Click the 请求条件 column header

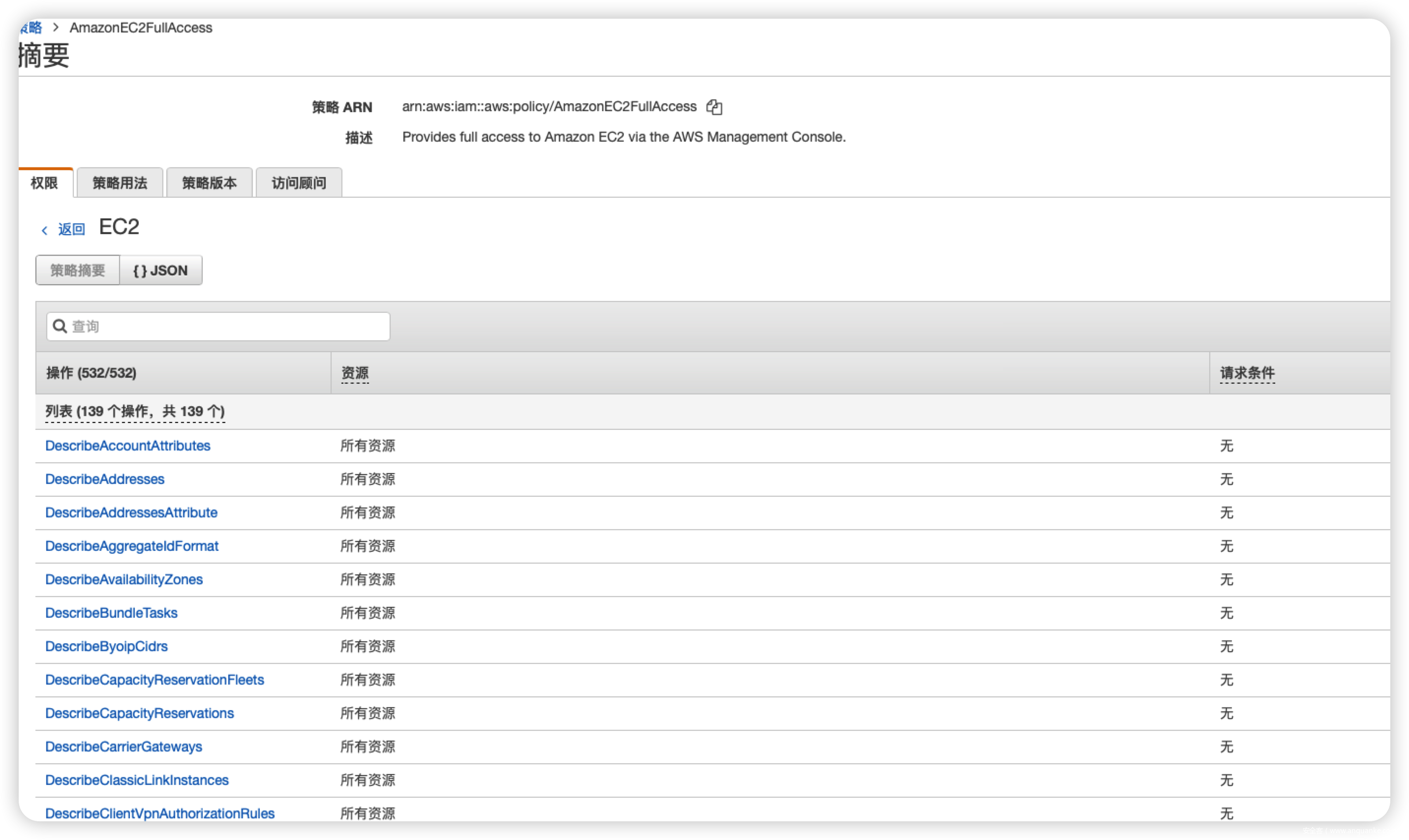(1247, 373)
